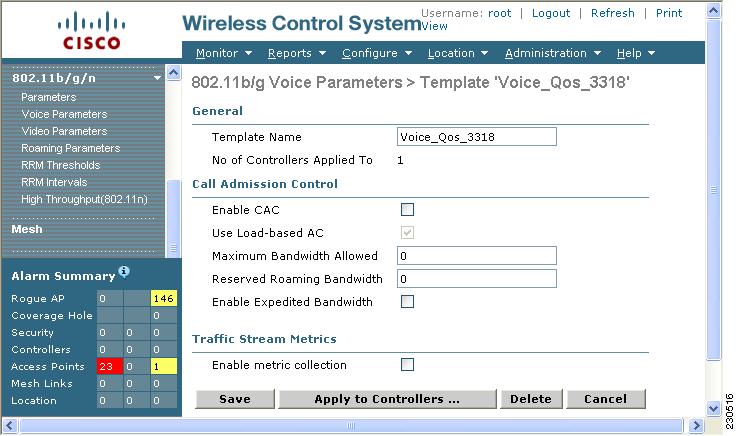Image resolution: width=736 pixels, height=436 pixels.
Task: Click the Reserved Roaming Bandwidth field
Action: (x=477, y=279)
